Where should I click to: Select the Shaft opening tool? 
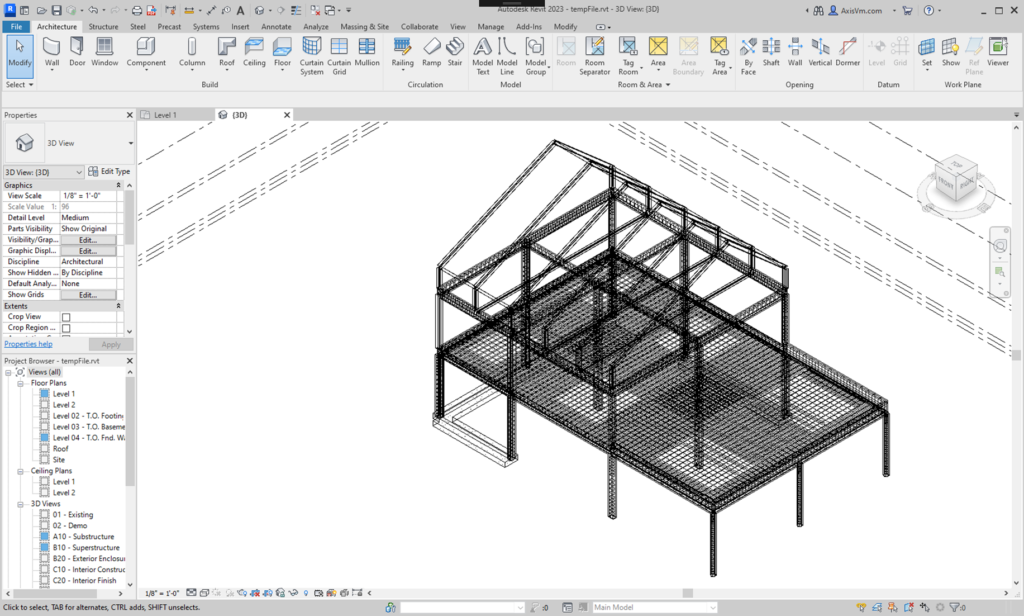771,52
